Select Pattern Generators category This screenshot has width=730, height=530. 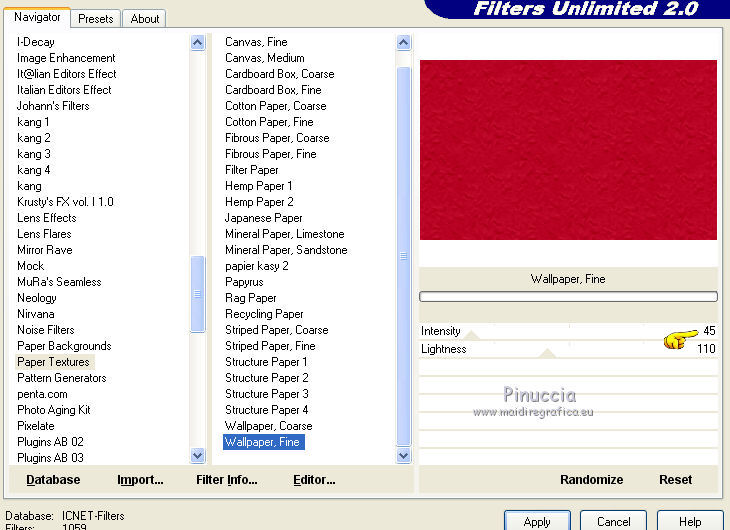(x=61, y=378)
